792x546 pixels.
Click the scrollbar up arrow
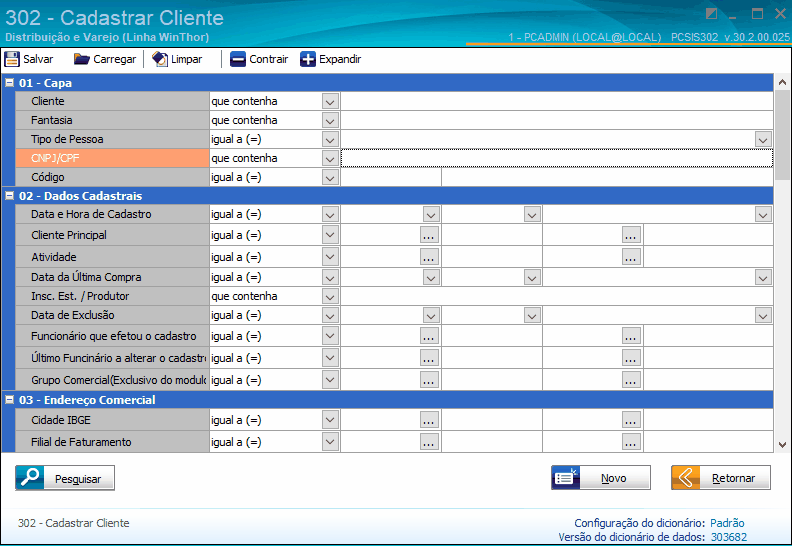coord(782,82)
